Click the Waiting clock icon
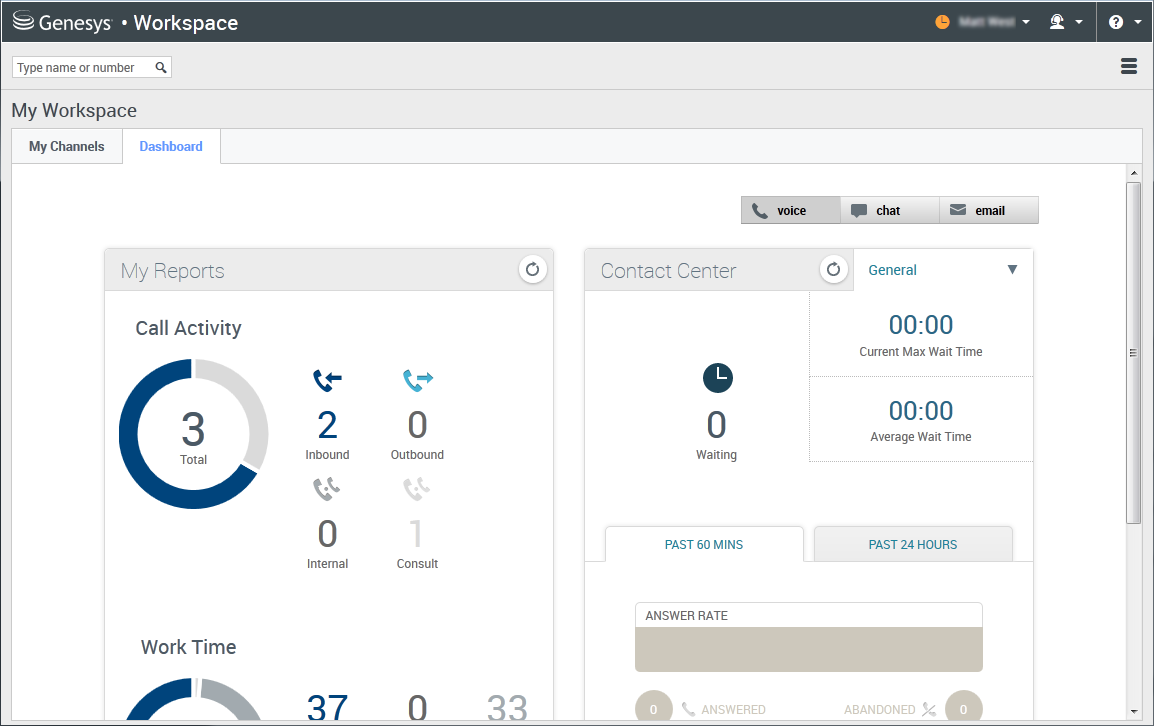 pyautogui.click(x=717, y=378)
